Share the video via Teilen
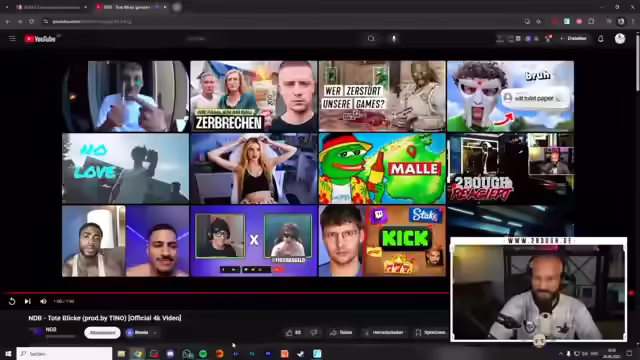This screenshot has width=640, height=360. 341,333
